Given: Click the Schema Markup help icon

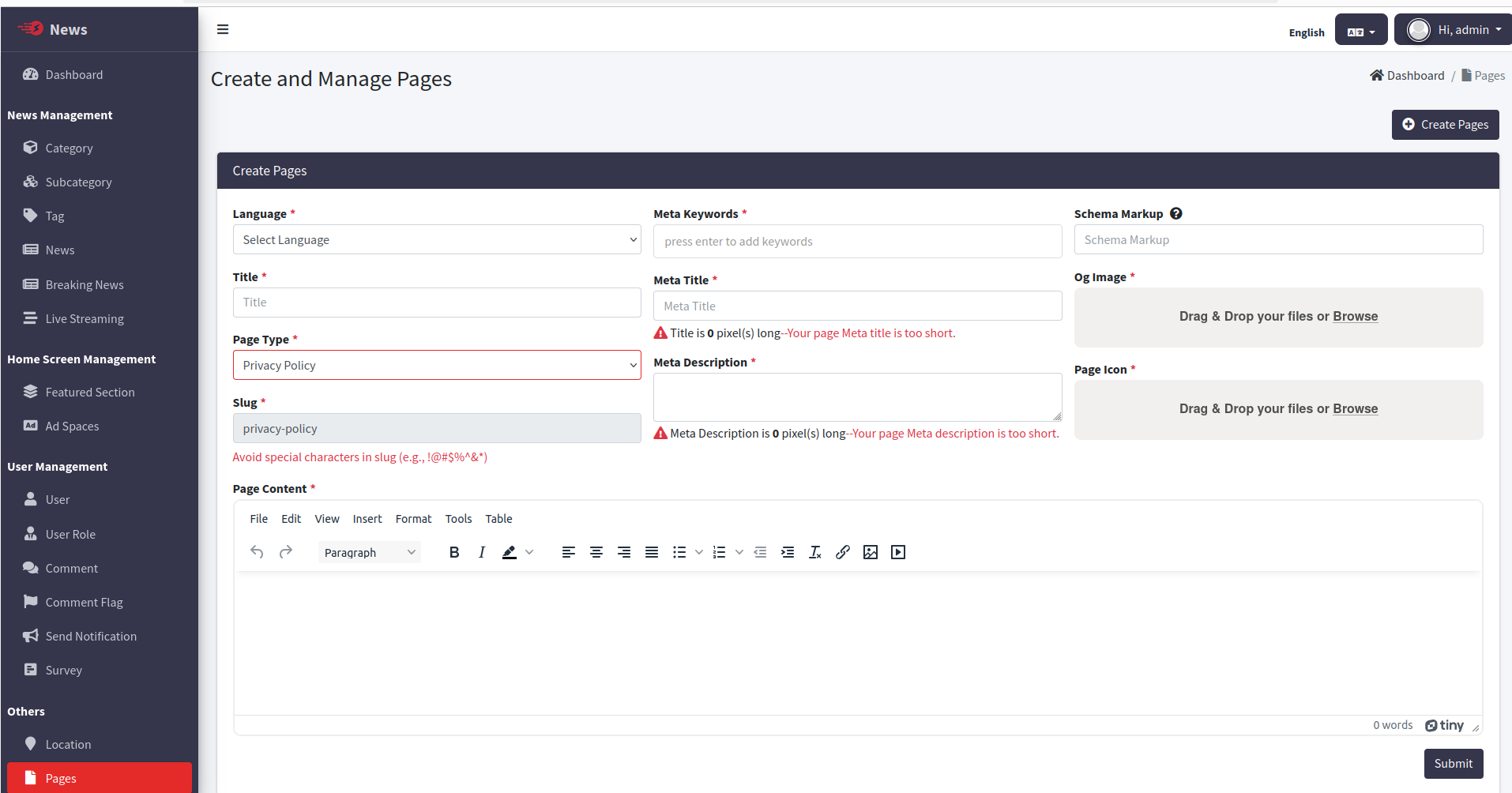Looking at the screenshot, I should click(x=1176, y=214).
